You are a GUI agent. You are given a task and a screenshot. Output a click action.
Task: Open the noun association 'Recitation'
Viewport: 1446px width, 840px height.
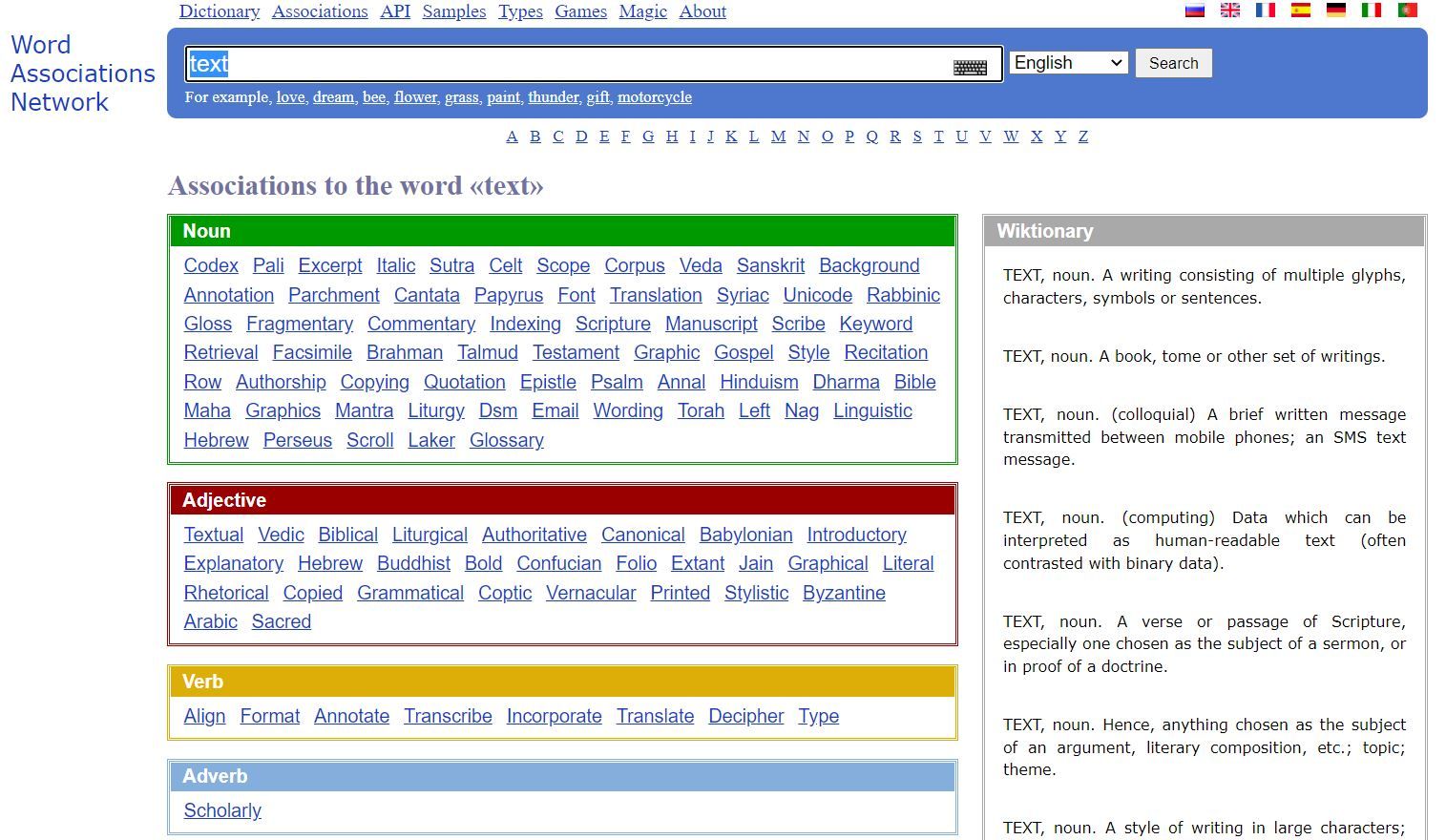pos(886,352)
